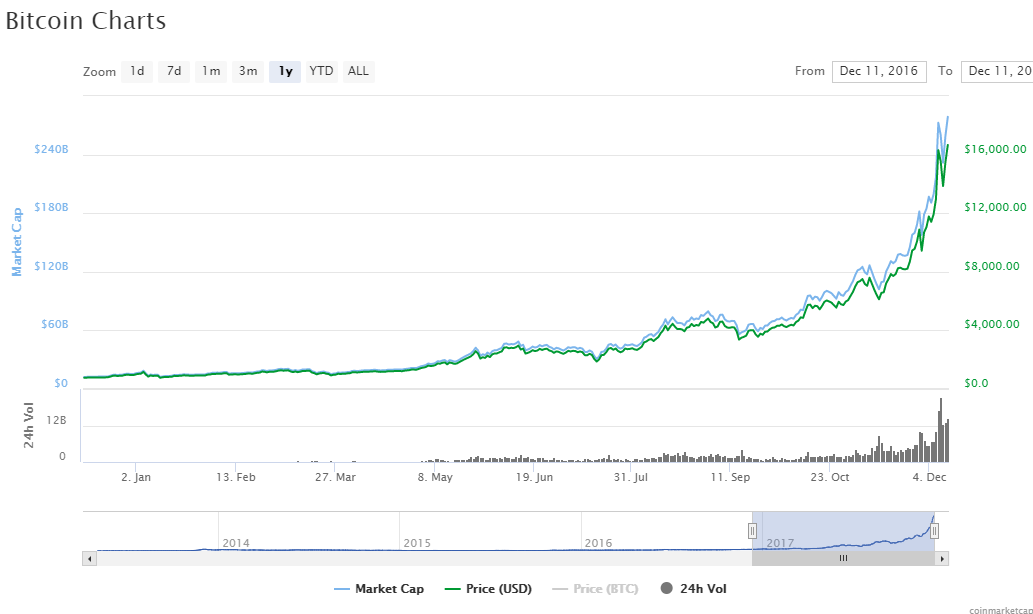
Task: Click the 2015 label in navigator
Action: tap(417, 544)
